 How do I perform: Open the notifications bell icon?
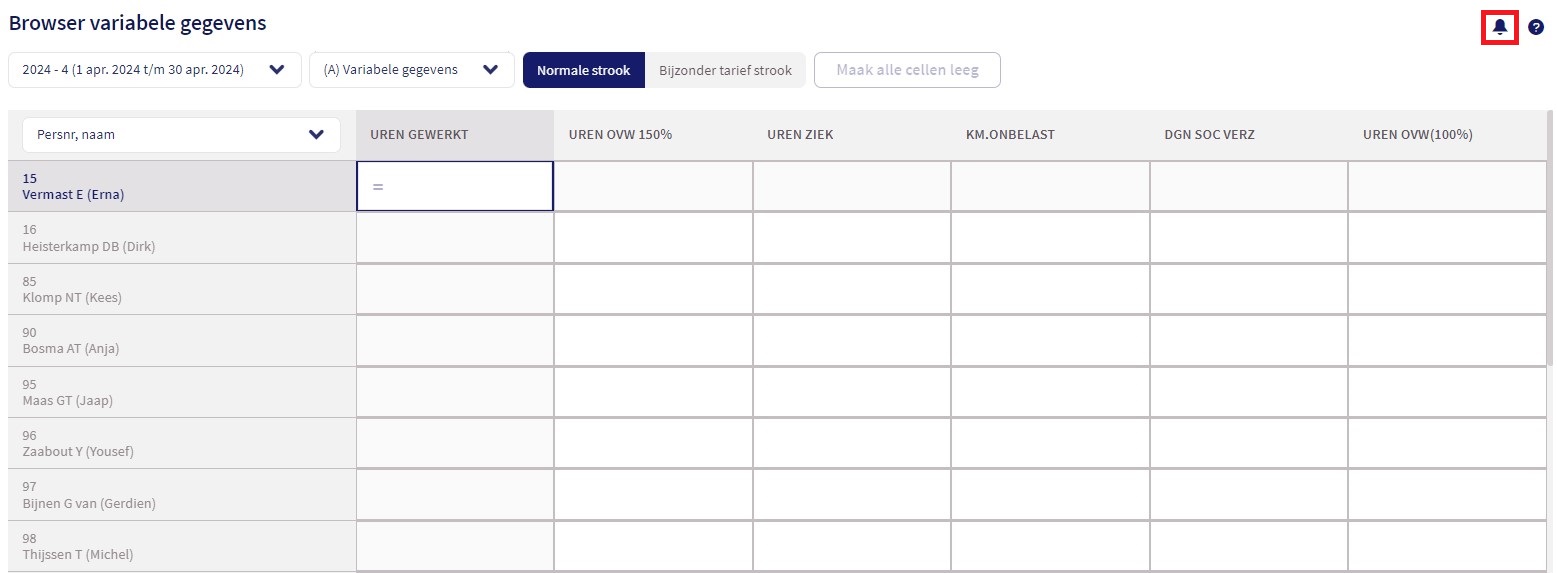pyautogui.click(x=1499, y=27)
